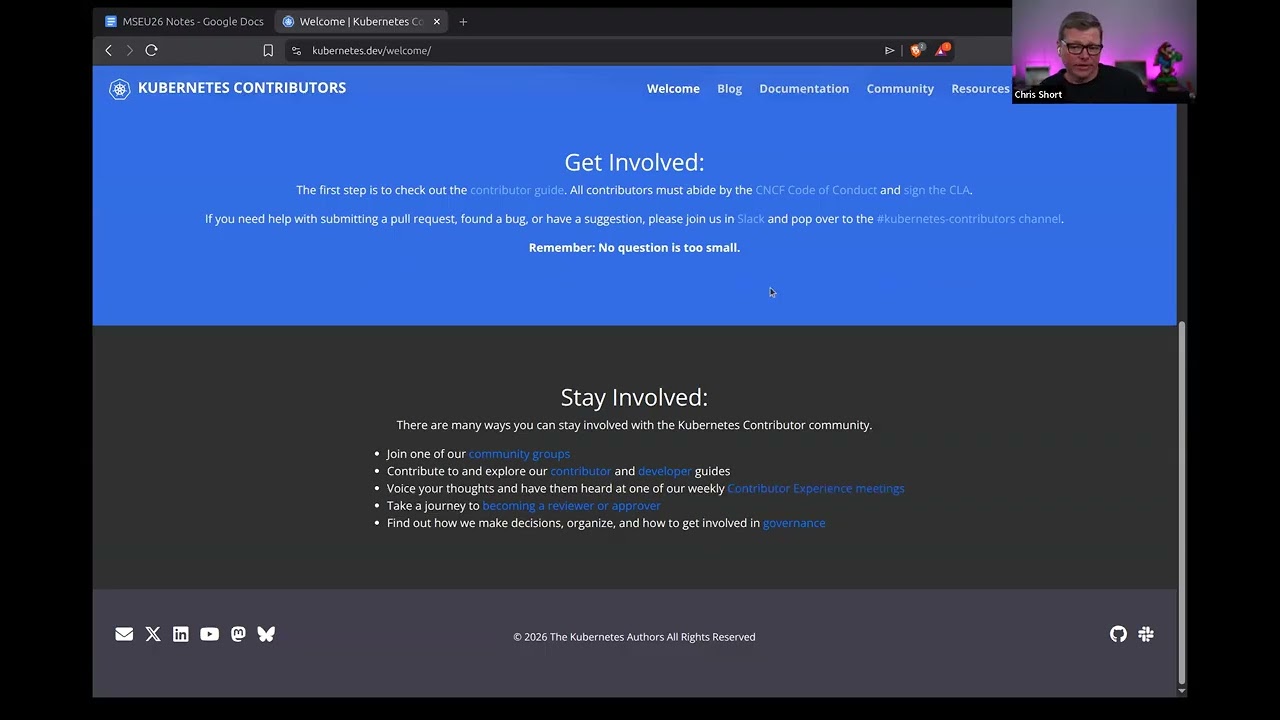Open the Blog nav item
The image size is (1280, 720).
[x=729, y=89]
